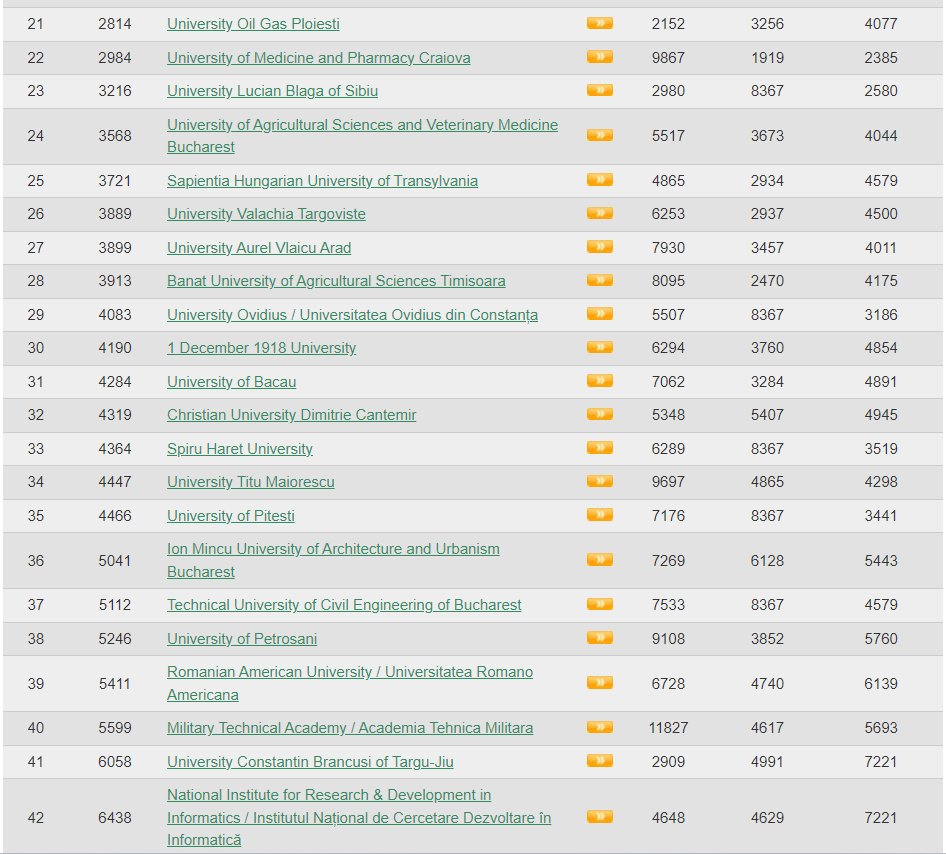The width and height of the screenshot is (946, 854).
Task: Click Christian University Dimitrie Cantemir link
Action: pos(291,415)
